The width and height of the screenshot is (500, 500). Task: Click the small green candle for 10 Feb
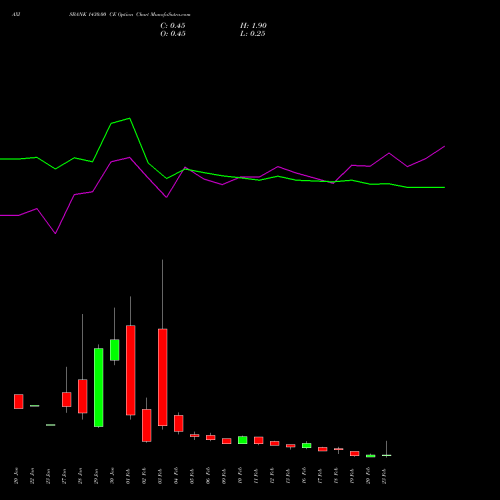243,440
